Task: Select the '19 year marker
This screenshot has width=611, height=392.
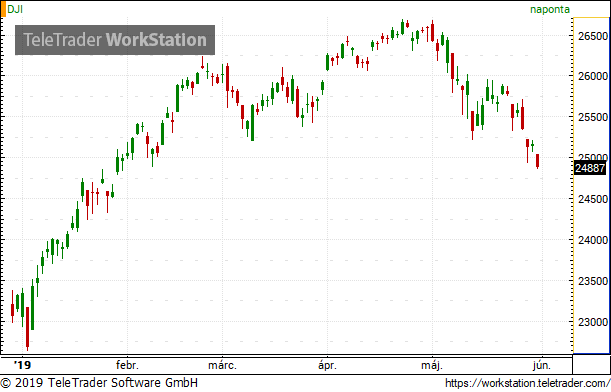Action: (x=22, y=365)
